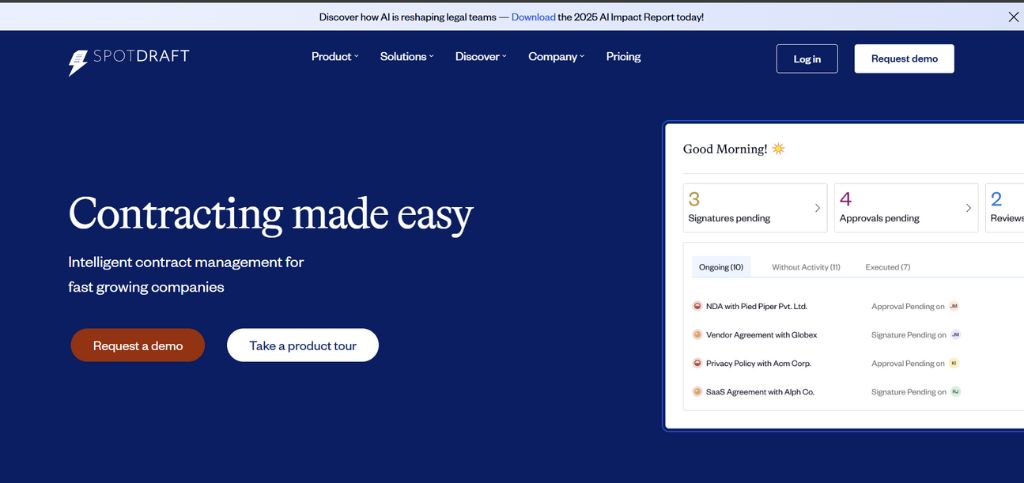Click the orange Request a demo button

(x=138, y=345)
